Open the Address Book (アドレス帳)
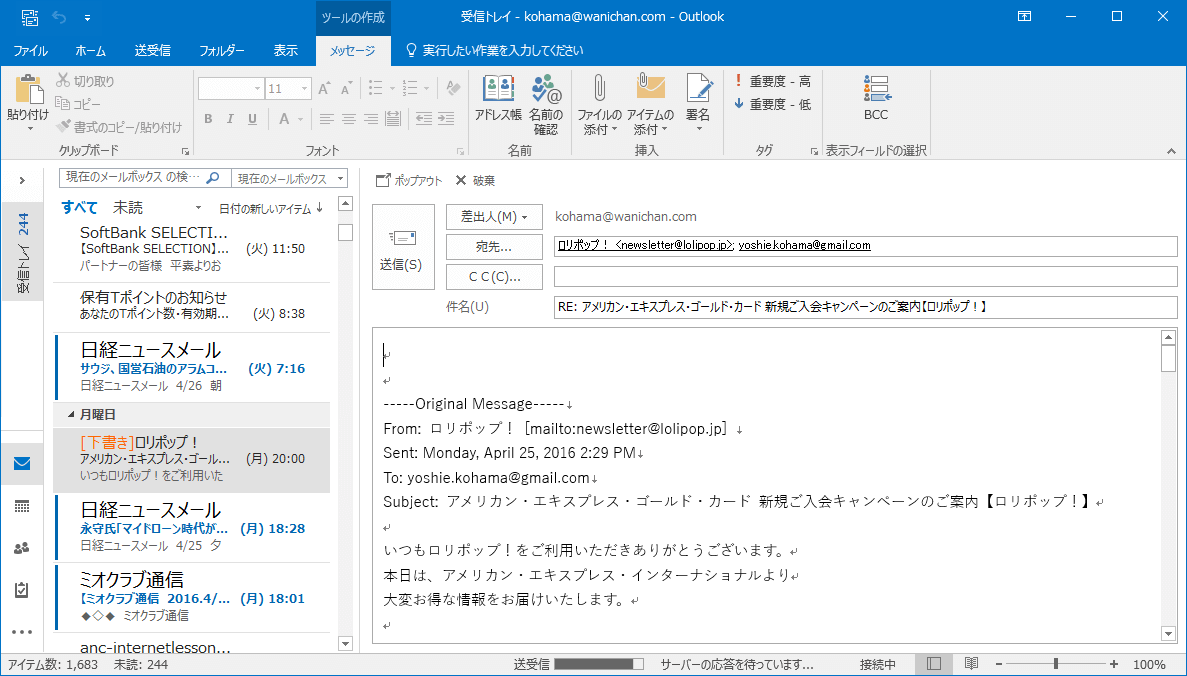The width and height of the screenshot is (1187, 676). pos(498,98)
